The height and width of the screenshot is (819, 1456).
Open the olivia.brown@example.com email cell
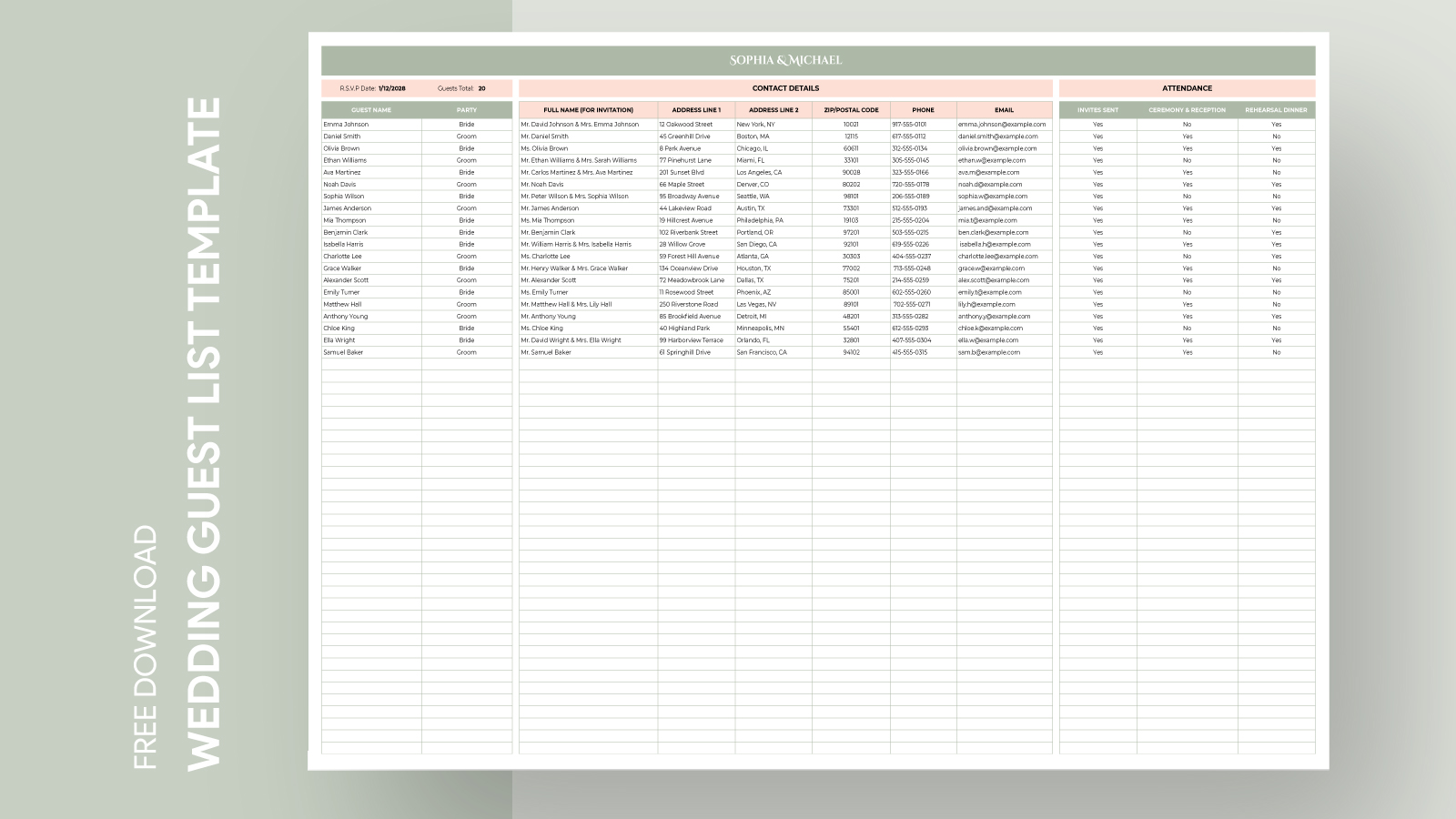[997, 148]
